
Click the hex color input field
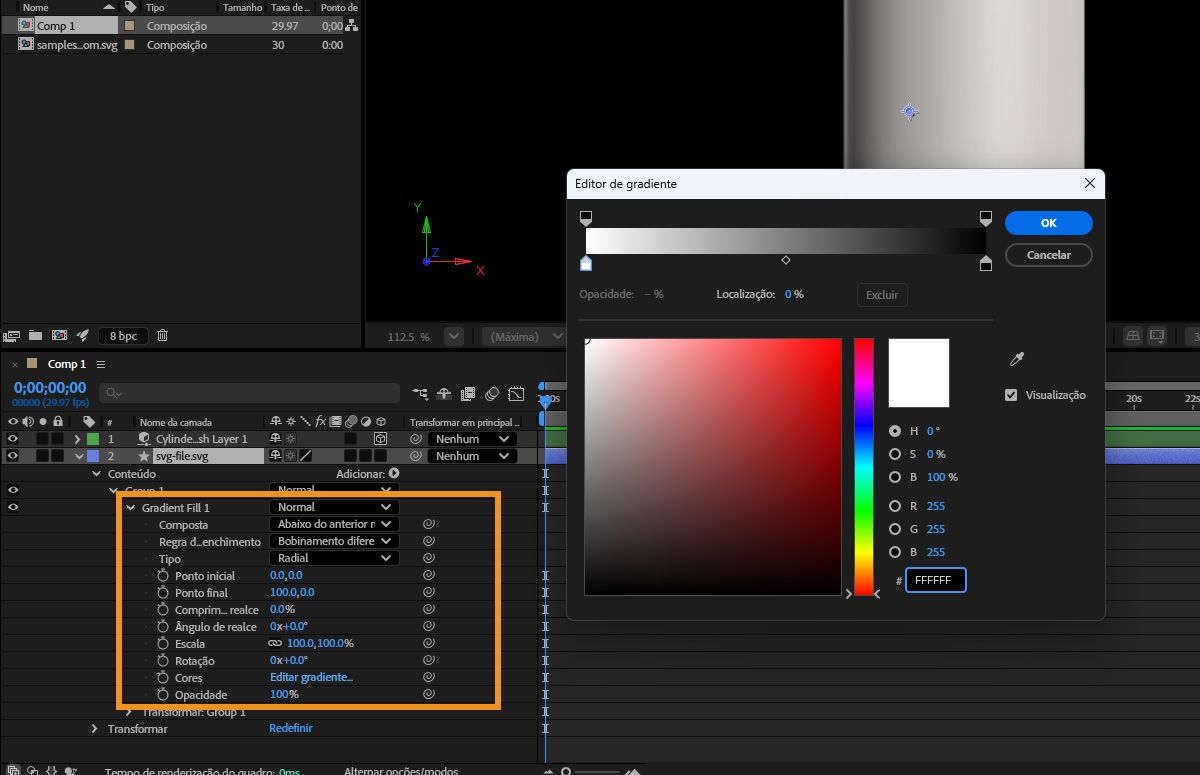pos(936,581)
